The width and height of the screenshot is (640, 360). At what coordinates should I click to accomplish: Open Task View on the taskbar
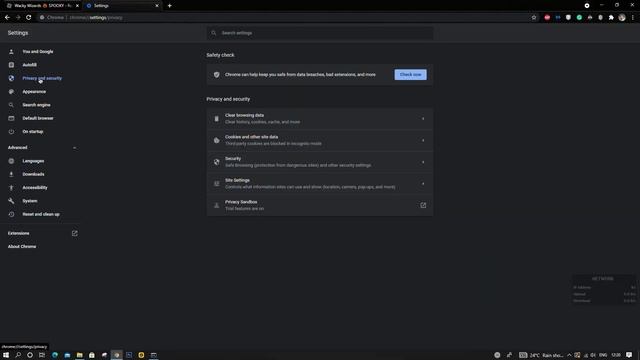click(42, 355)
